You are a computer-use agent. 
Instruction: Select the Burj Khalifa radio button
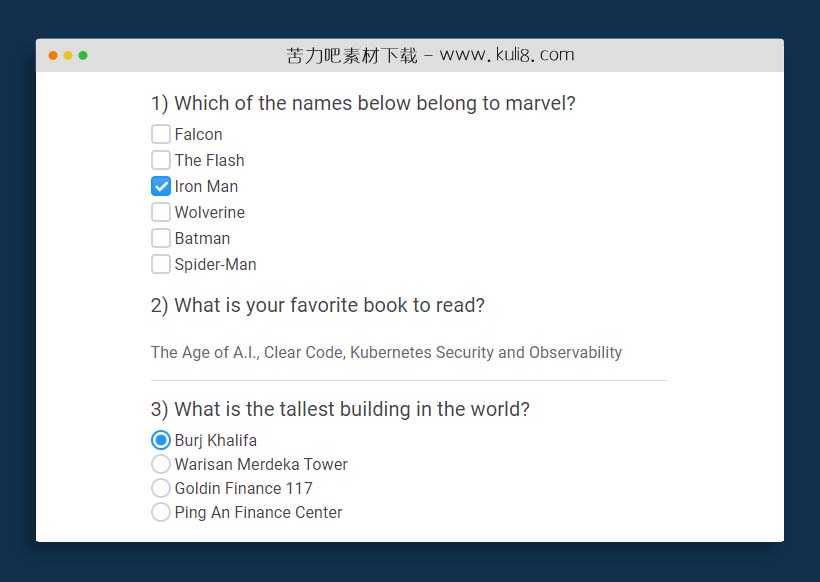click(x=160, y=440)
